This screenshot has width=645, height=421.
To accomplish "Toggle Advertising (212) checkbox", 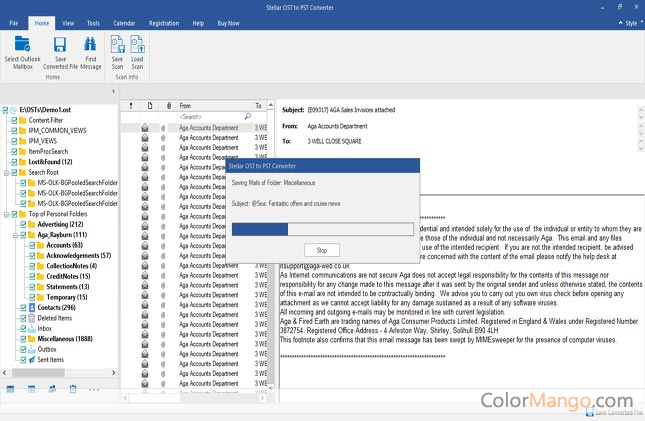I will pos(23,224).
